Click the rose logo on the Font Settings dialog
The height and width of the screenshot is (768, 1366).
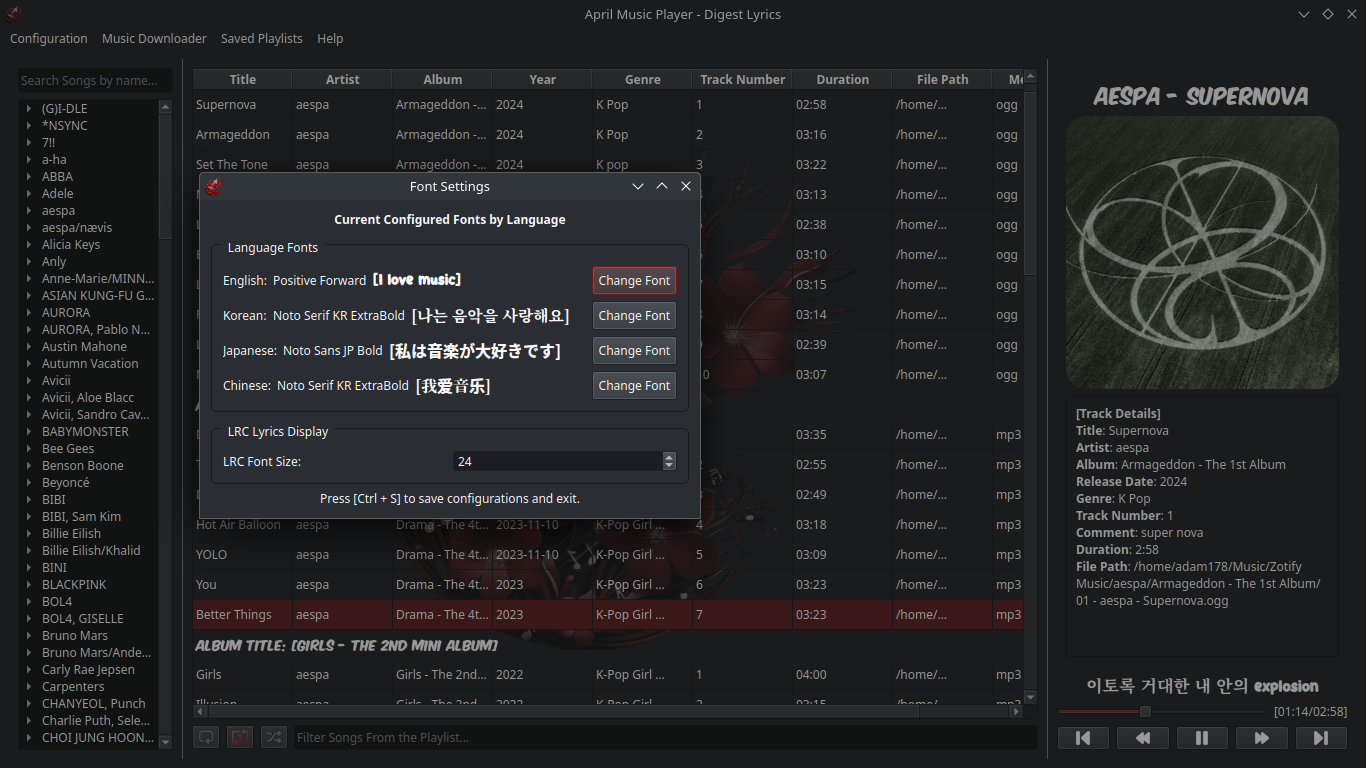tap(212, 186)
